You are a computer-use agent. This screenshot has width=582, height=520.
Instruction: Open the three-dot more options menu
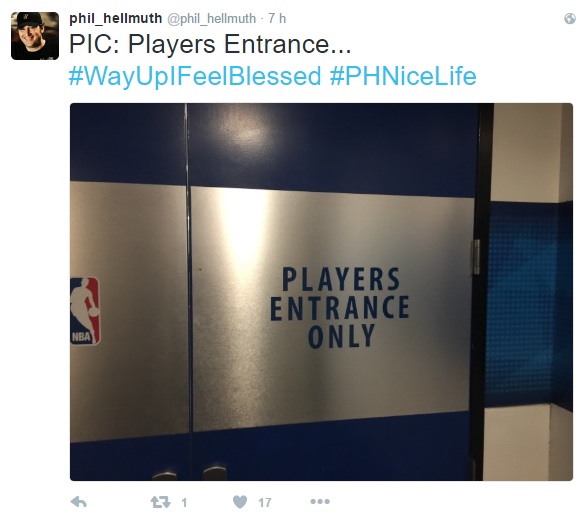click(320, 502)
